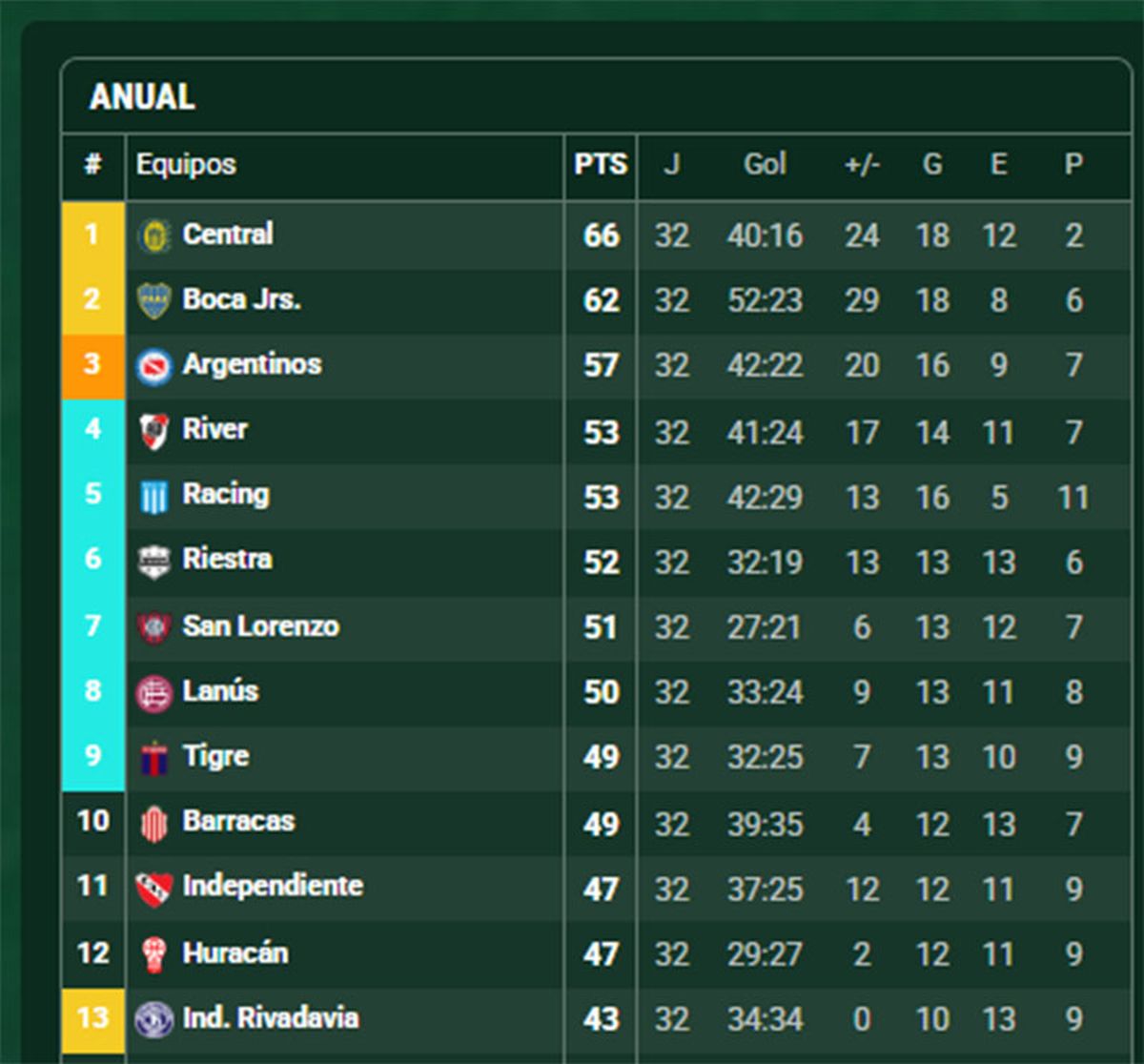1144x1064 pixels.
Task: Click the Independiente red crest icon
Action: pyautogui.click(x=153, y=888)
